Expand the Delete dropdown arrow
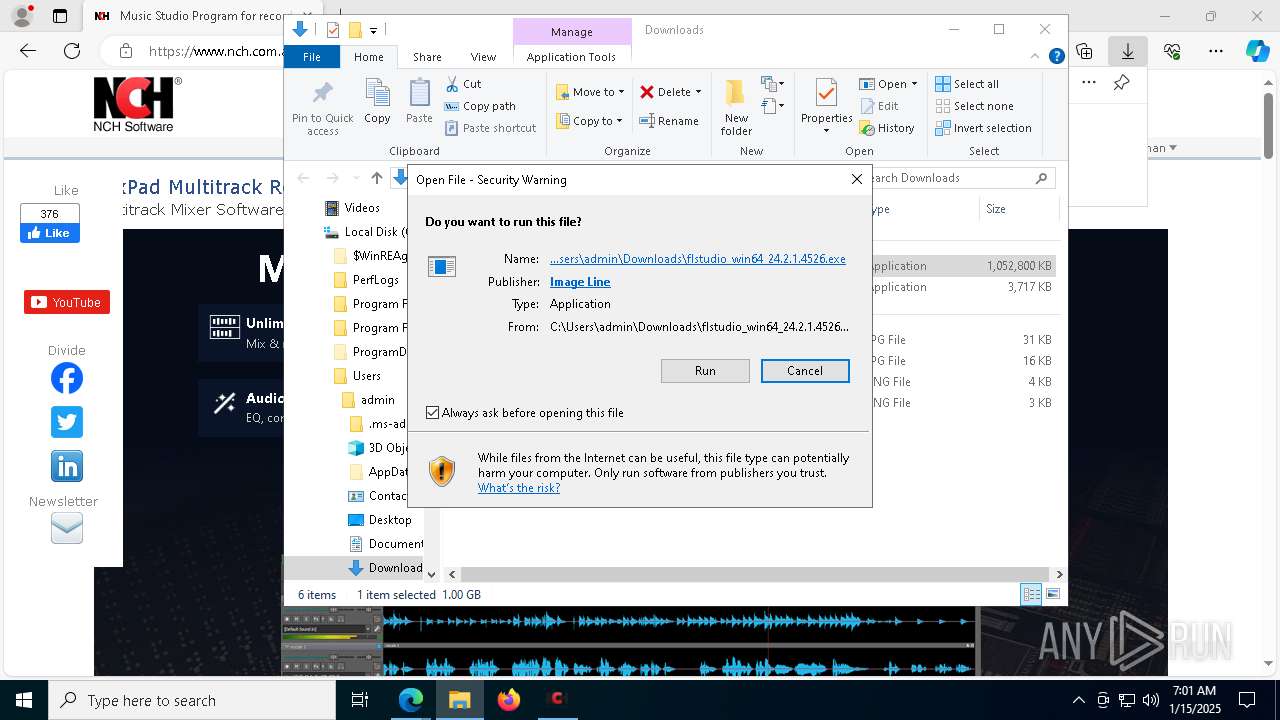This screenshot has height=720, width=1280. [698, 92]
